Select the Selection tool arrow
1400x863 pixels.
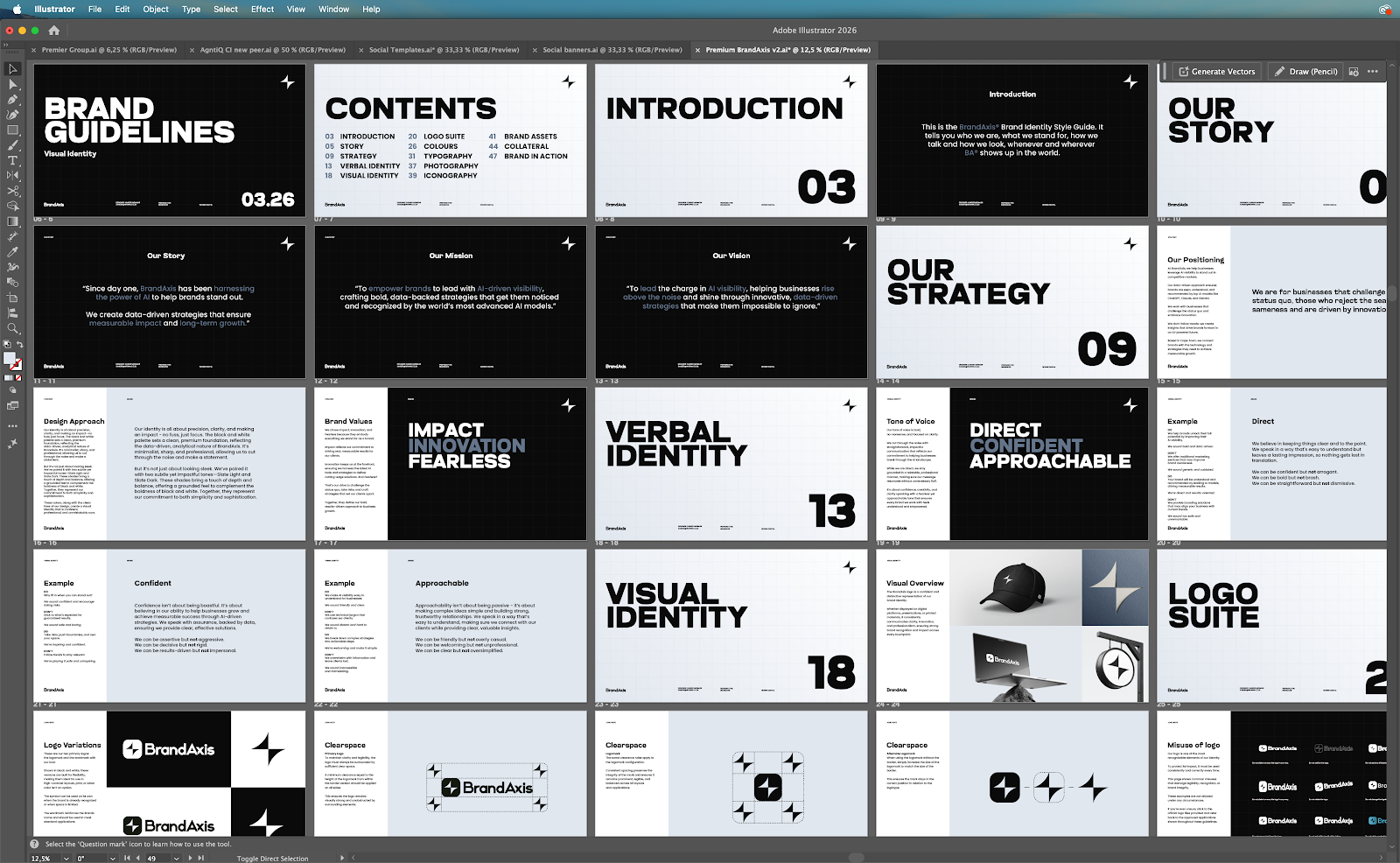pos(13,69)
